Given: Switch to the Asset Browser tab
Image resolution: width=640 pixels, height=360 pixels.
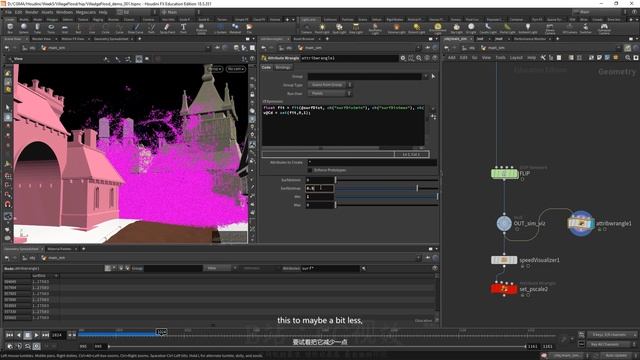Looking at the screenshot, I should [304, 39].
